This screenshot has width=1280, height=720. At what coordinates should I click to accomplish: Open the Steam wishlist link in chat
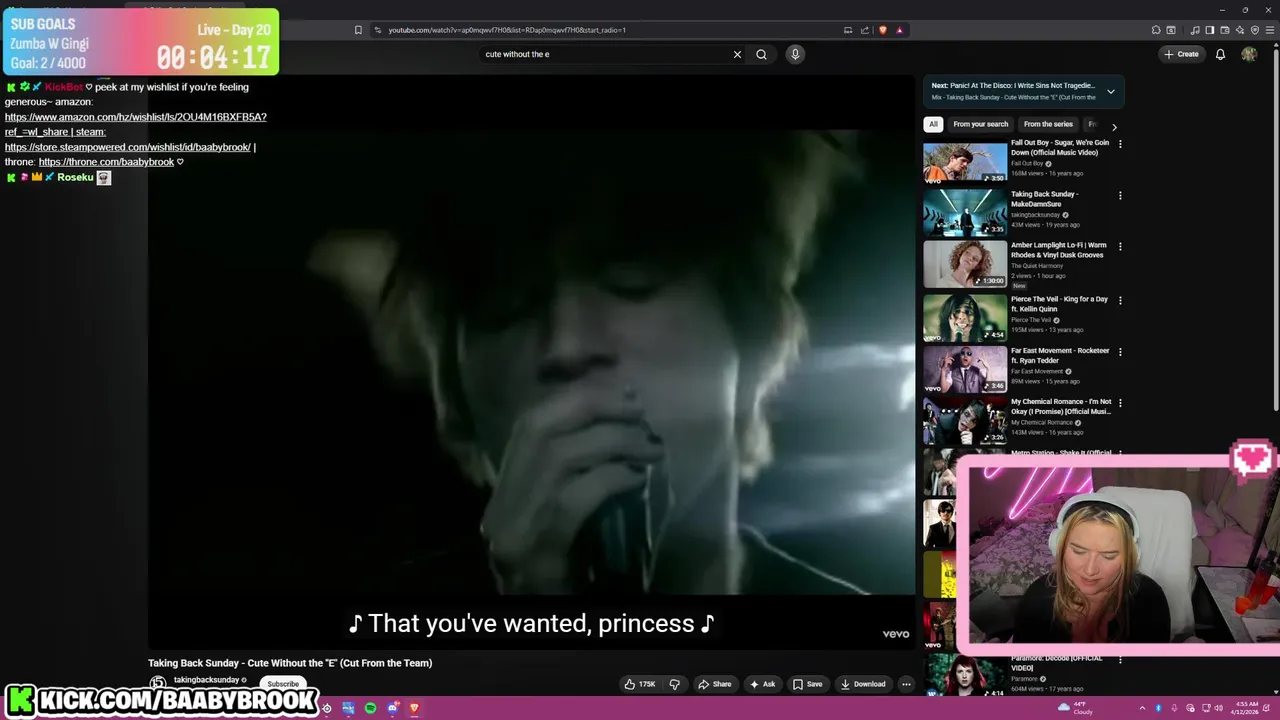pos(127,147)
